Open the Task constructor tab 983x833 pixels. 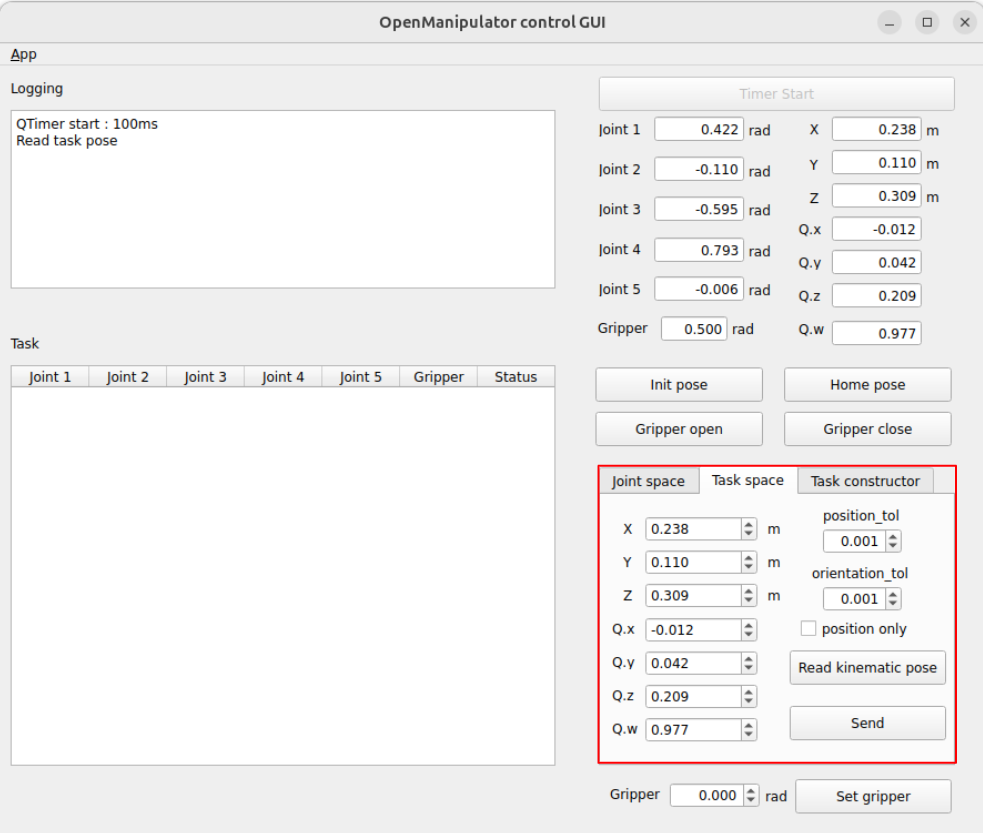point(864,481)
